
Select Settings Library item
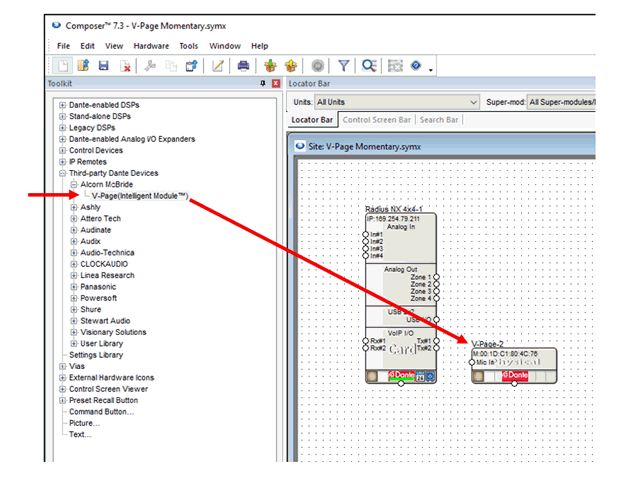coord(96,355)
